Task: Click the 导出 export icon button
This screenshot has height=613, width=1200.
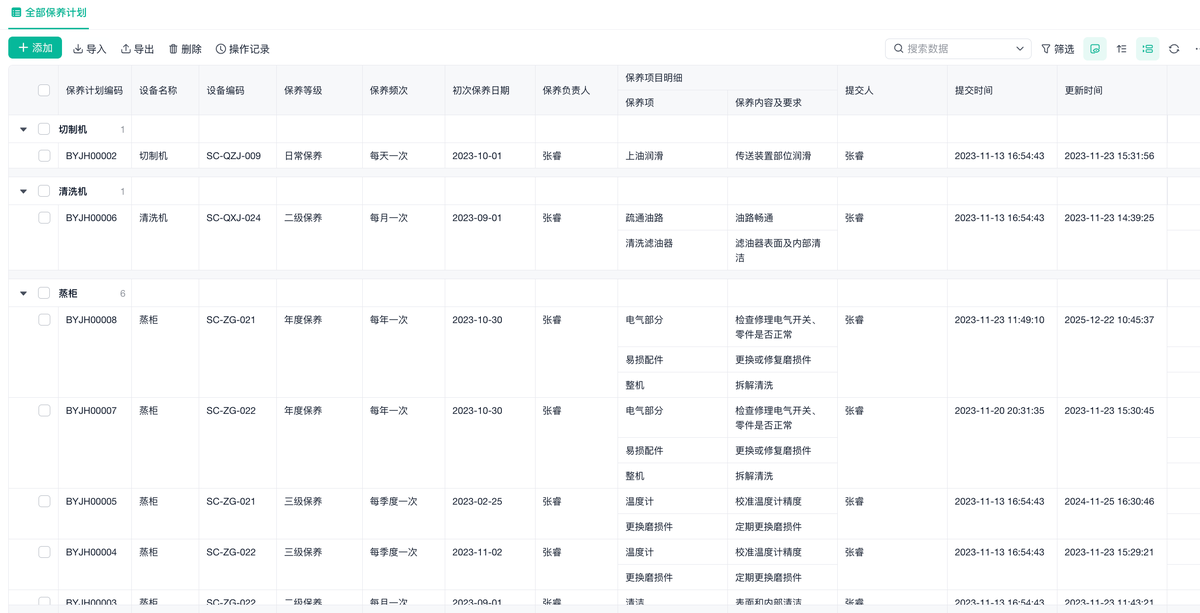Action: coord(137,49)
